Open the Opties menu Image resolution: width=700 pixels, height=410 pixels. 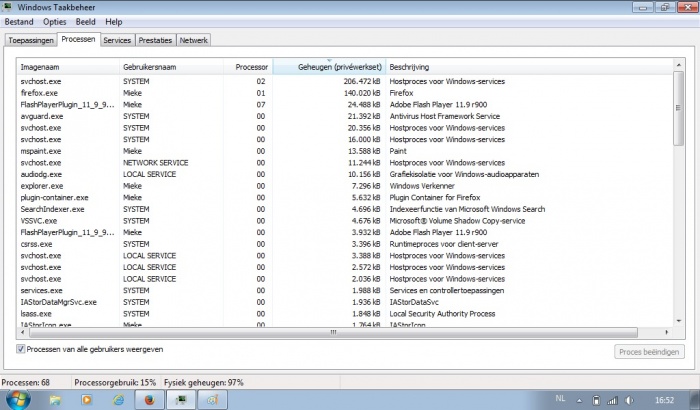[54, 22]
